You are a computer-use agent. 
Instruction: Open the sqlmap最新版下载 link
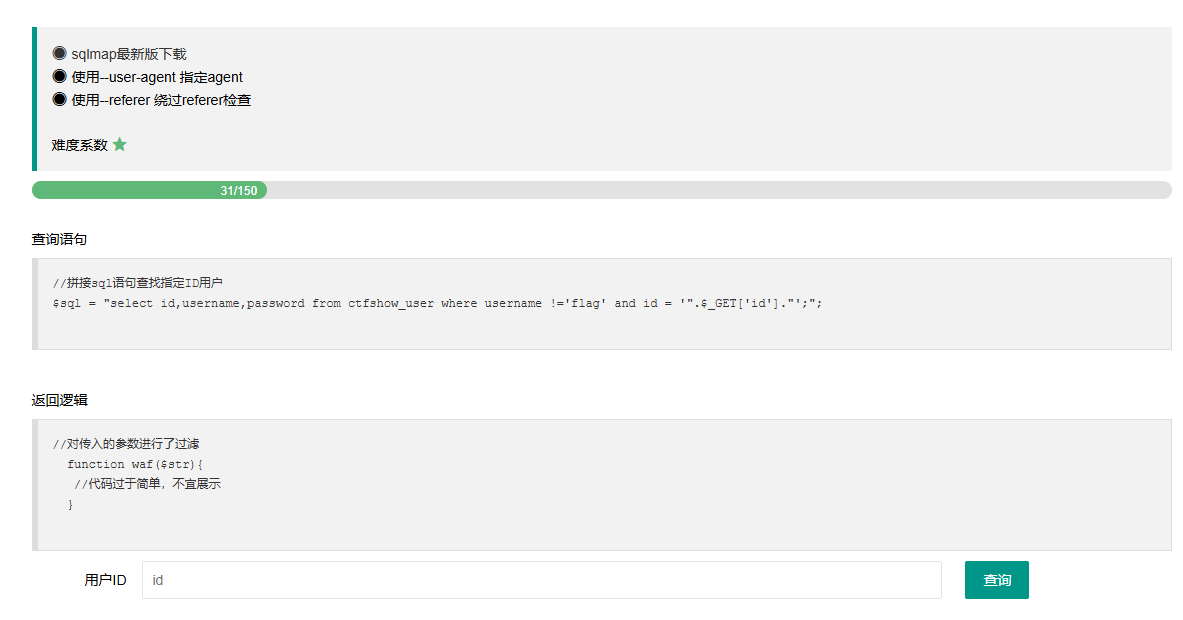tap(129, 54)
